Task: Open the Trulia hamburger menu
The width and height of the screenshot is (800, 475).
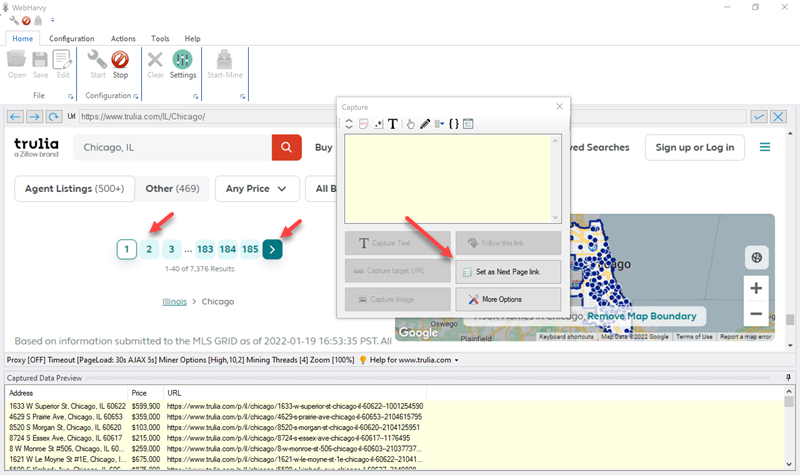Action: click(765, 148)
